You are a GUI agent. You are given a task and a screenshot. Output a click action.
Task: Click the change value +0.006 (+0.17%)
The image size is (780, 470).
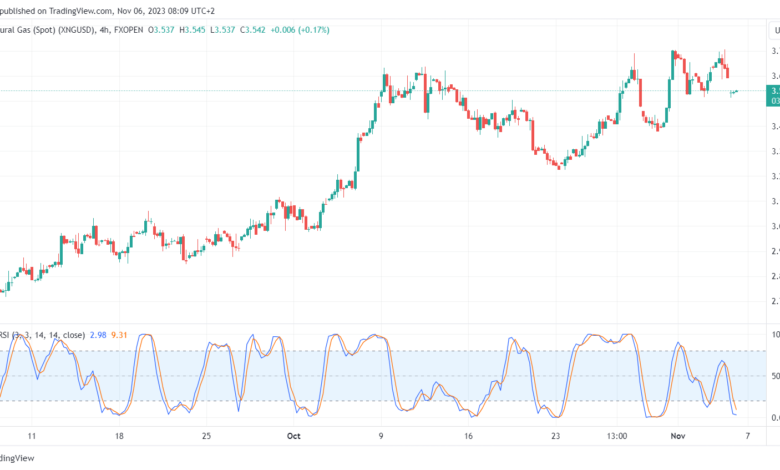300,30
